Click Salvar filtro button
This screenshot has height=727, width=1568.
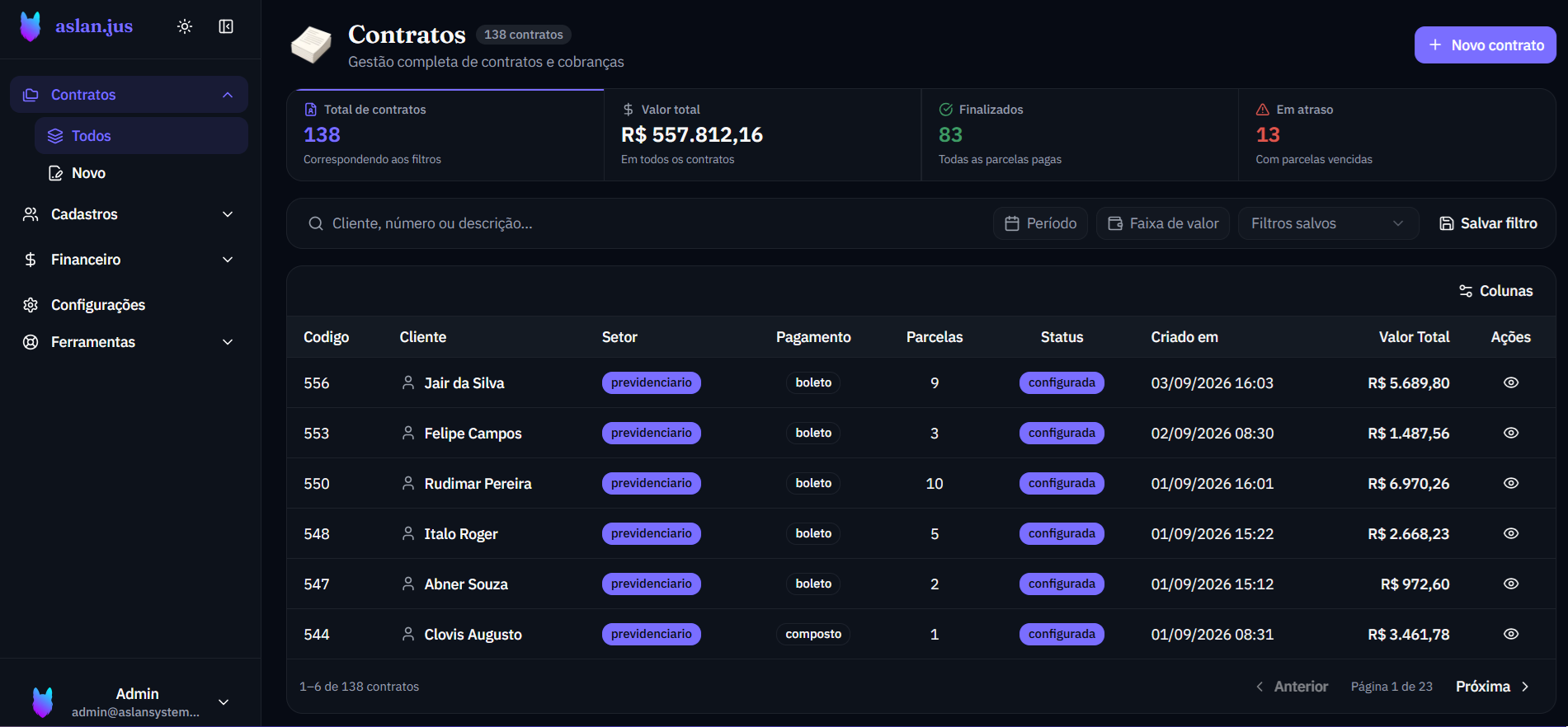coord(1488,223)
